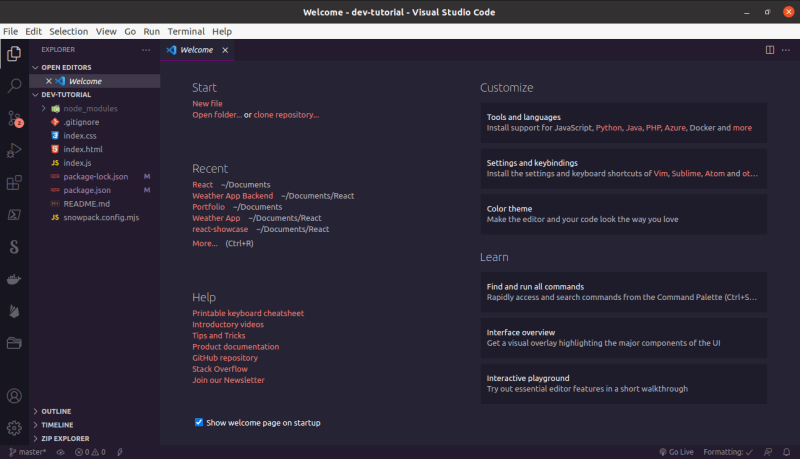Open the Search view
This screenshot has height=459, width=800.
coord(14,86)
